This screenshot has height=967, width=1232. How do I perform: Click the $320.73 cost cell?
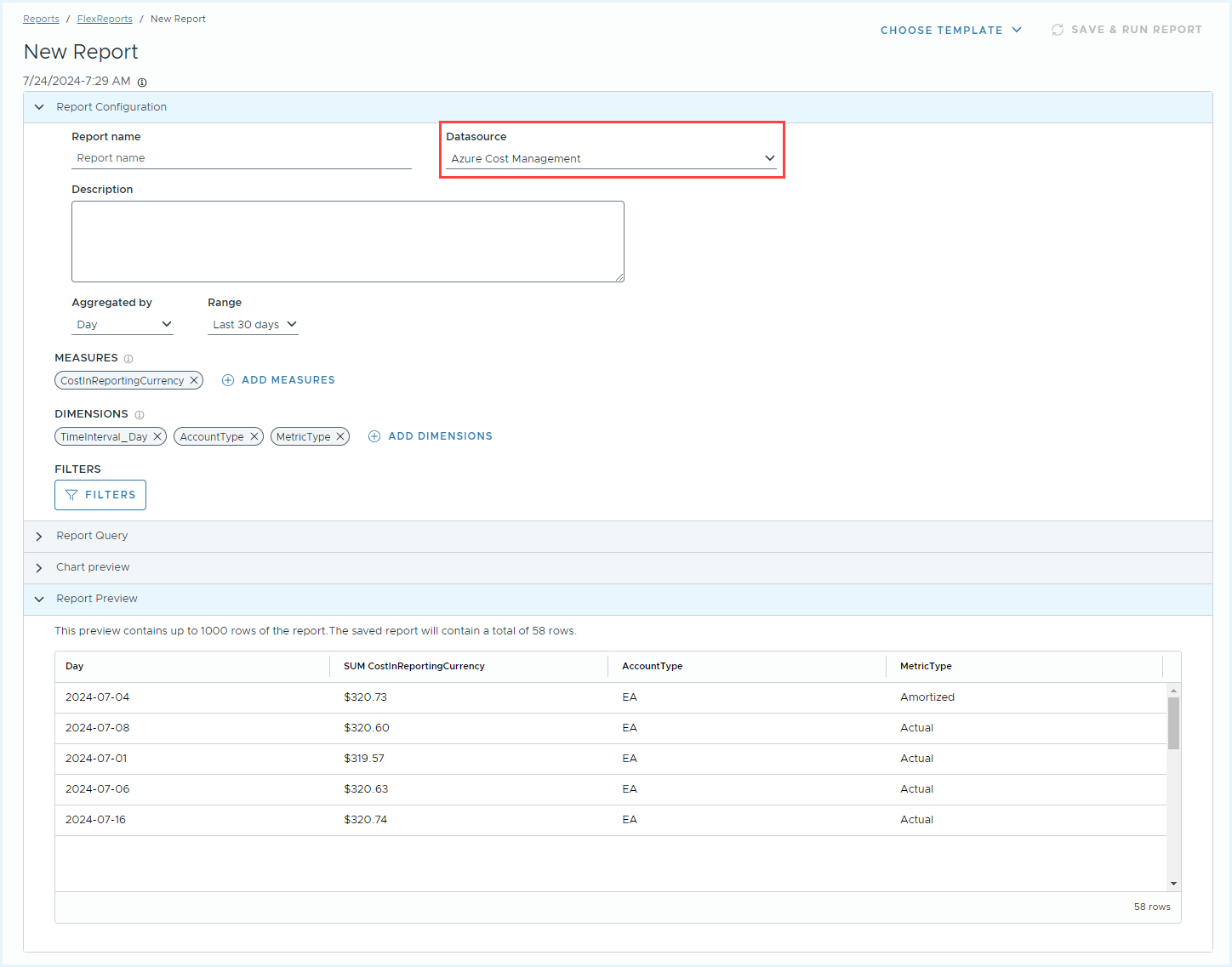365,697
